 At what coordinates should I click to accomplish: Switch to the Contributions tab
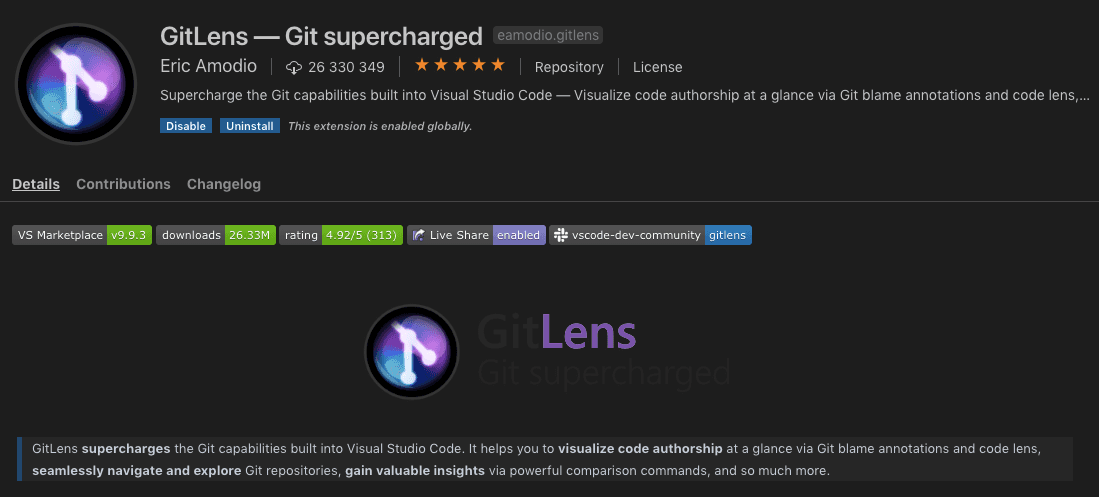point(123,184)
